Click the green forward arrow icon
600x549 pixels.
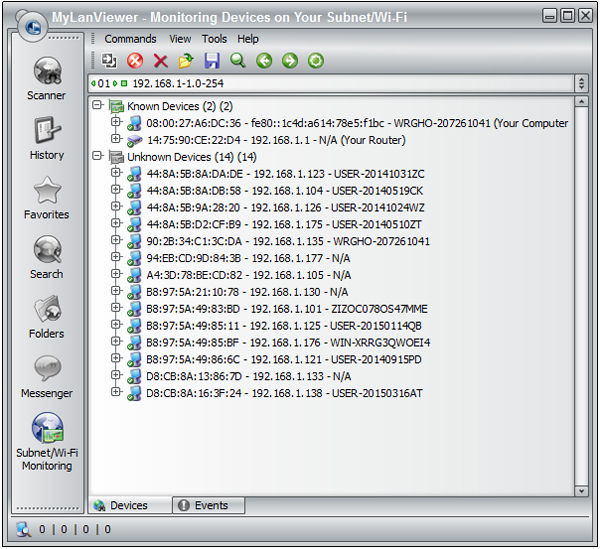click(290, 61)
